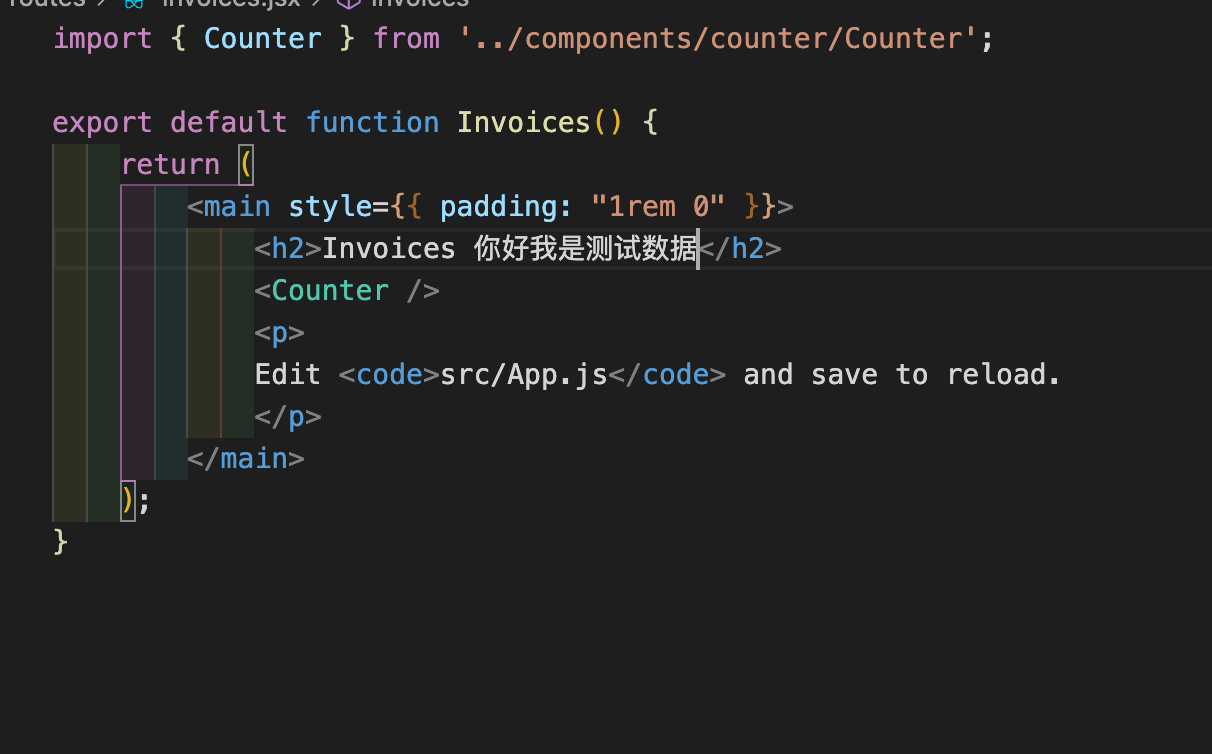Click the Counter JSX component tag
This screenshot has width=1212, height=754.
pos(330,291)
